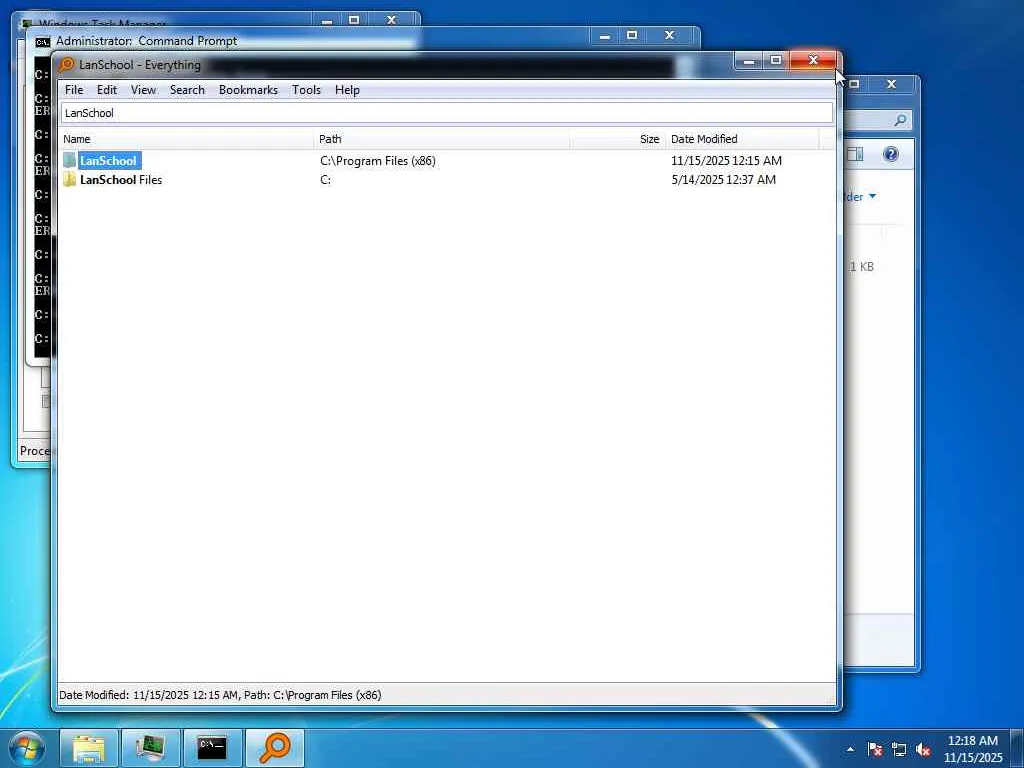Minimize the Everything window
The height and width of the screenshot is (768, 1024).
pos(748,61)
